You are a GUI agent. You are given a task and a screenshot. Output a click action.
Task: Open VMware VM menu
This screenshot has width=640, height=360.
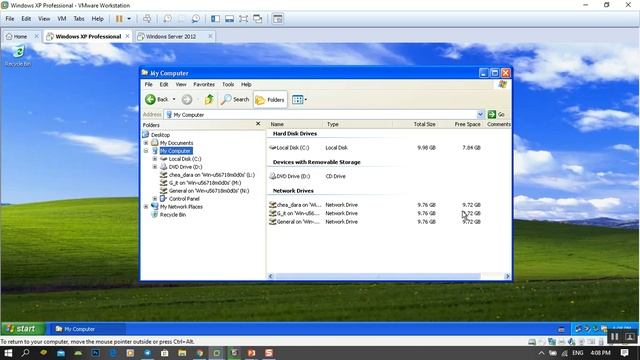(x=62, y=19)
